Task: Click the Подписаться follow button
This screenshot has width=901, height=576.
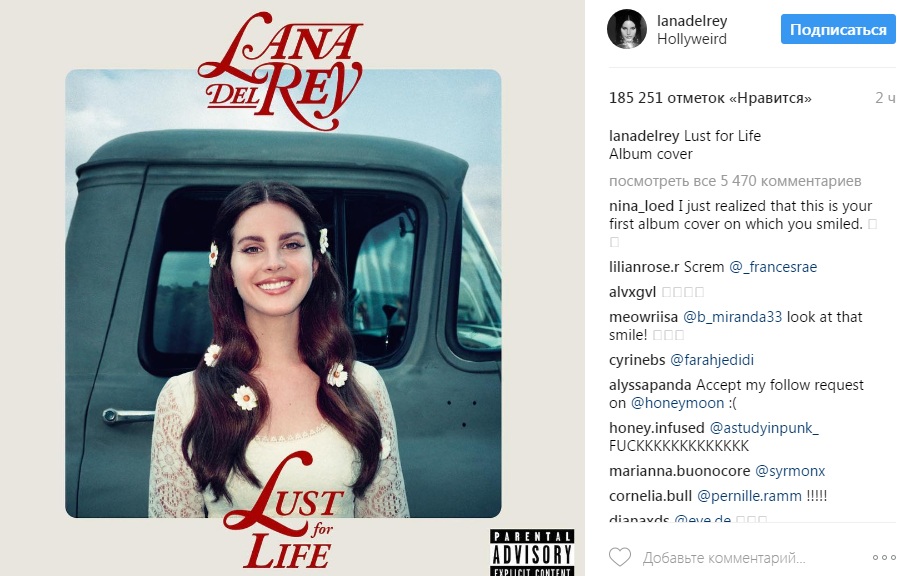Action: point(838,29)
